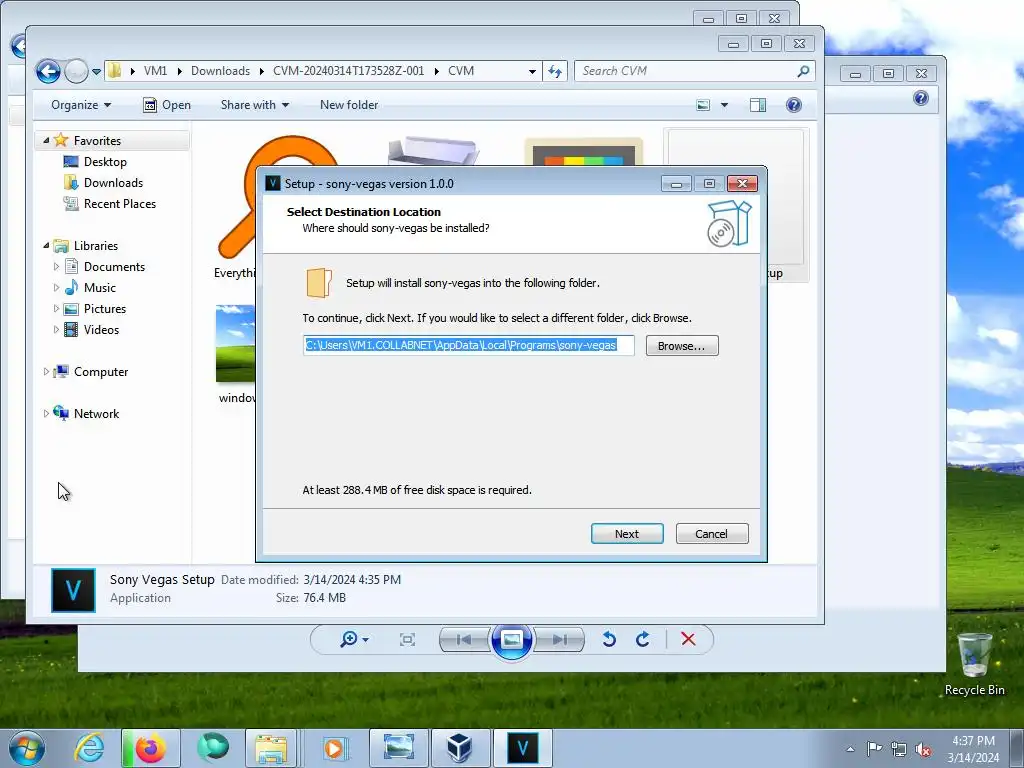
Task: Select Desktop in Favorites
Action: [x=104, y=161]
